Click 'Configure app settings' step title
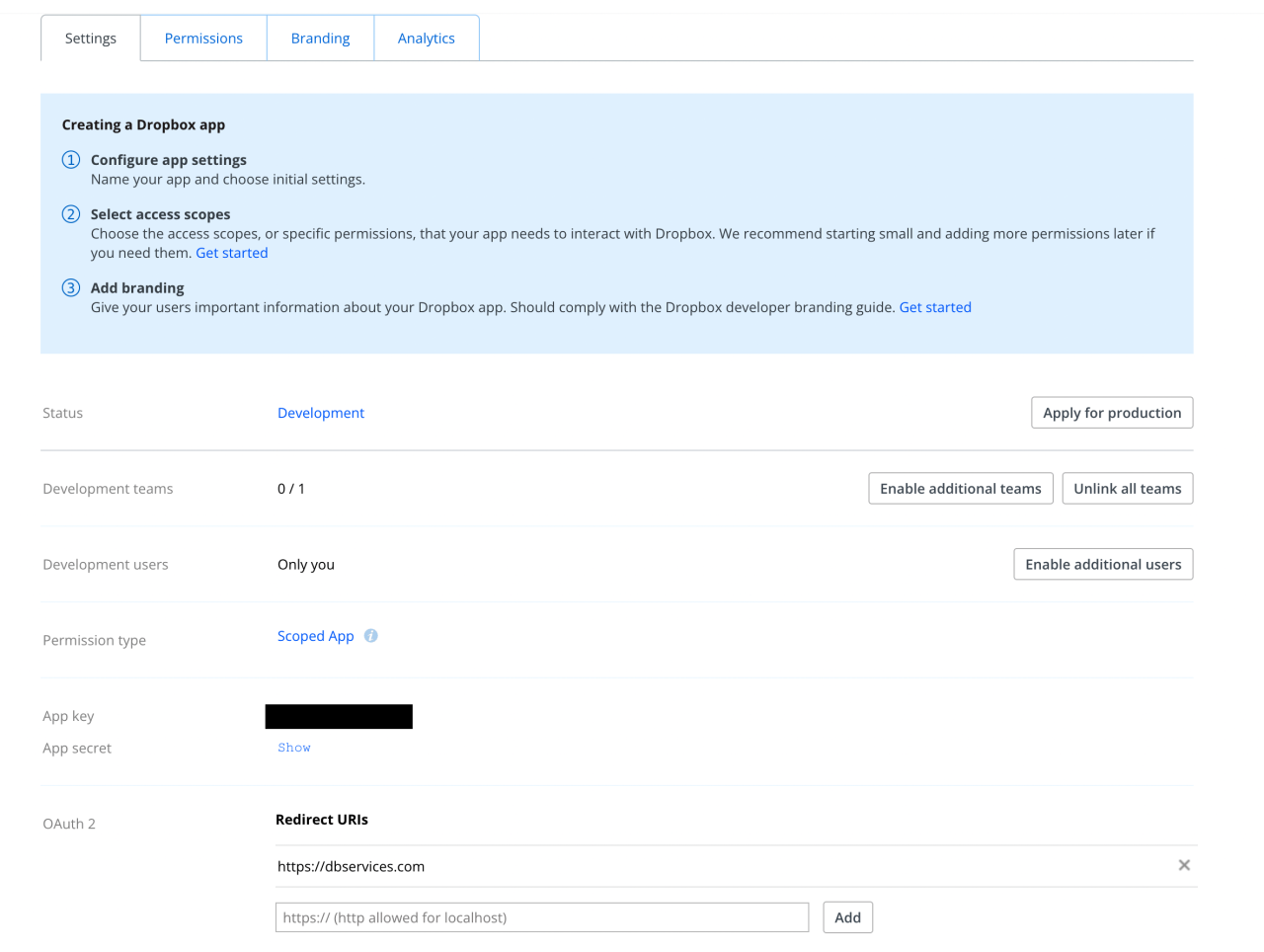This screenshot has width=1264, height=952. 169,160
